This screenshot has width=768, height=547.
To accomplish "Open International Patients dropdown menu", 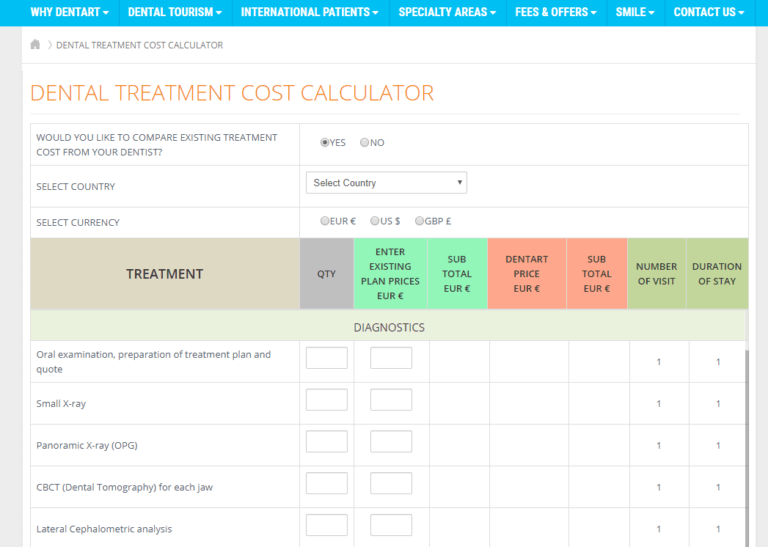I will pos(309,12).
